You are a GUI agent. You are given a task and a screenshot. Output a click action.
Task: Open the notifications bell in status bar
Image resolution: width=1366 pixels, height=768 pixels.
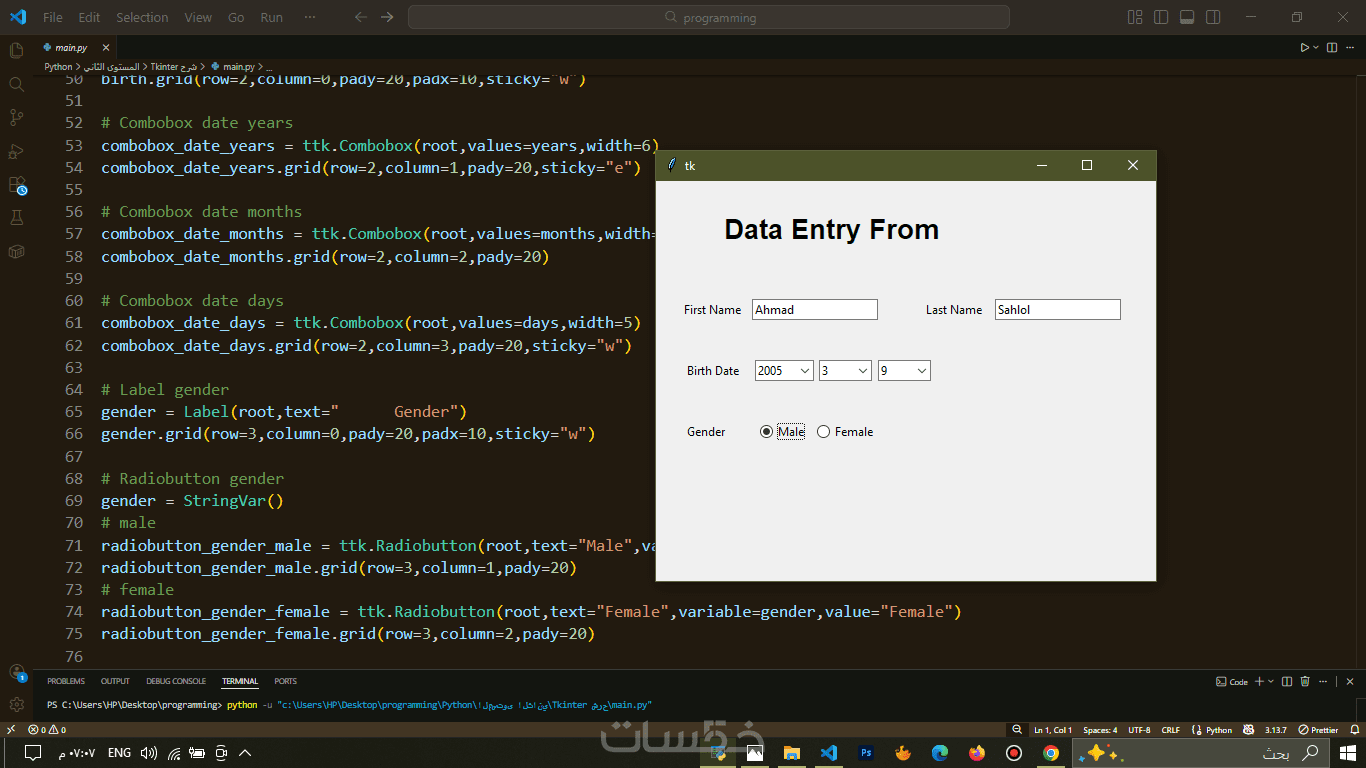click(1355, 730)
